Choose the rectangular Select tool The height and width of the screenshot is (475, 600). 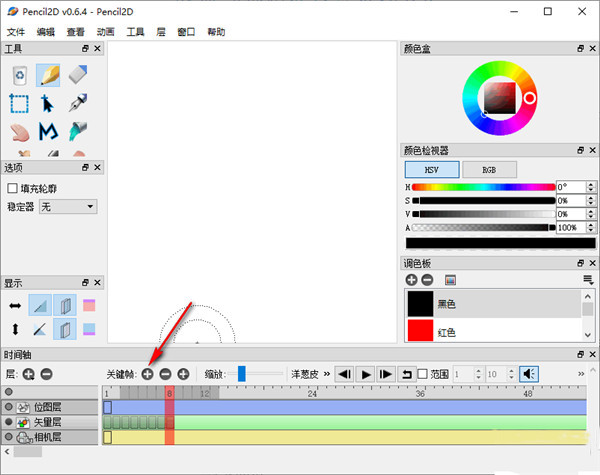(x=19, y=103)
